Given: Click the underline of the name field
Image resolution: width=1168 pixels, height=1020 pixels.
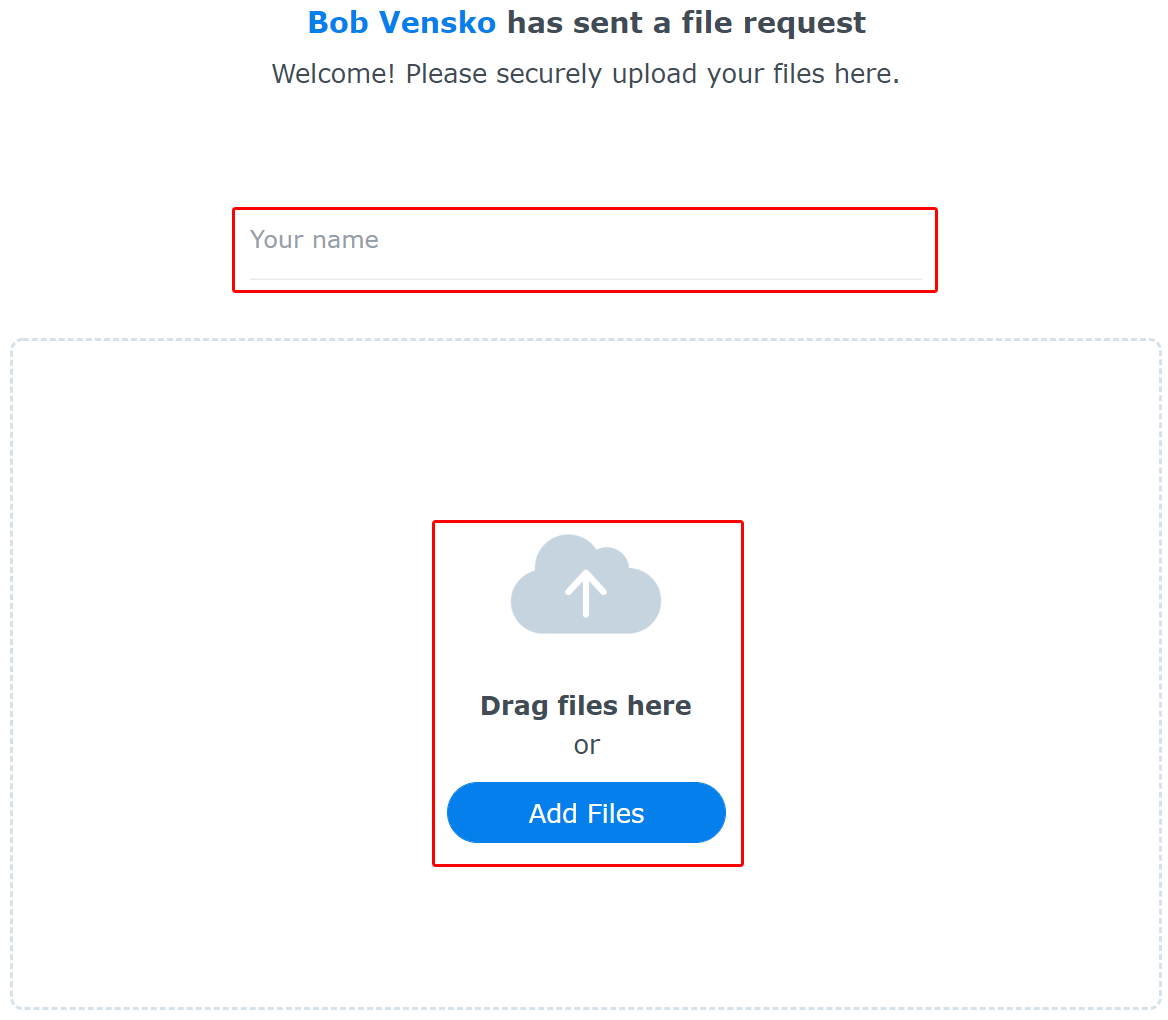Looking at the screenshot, I should click(585, 279).
